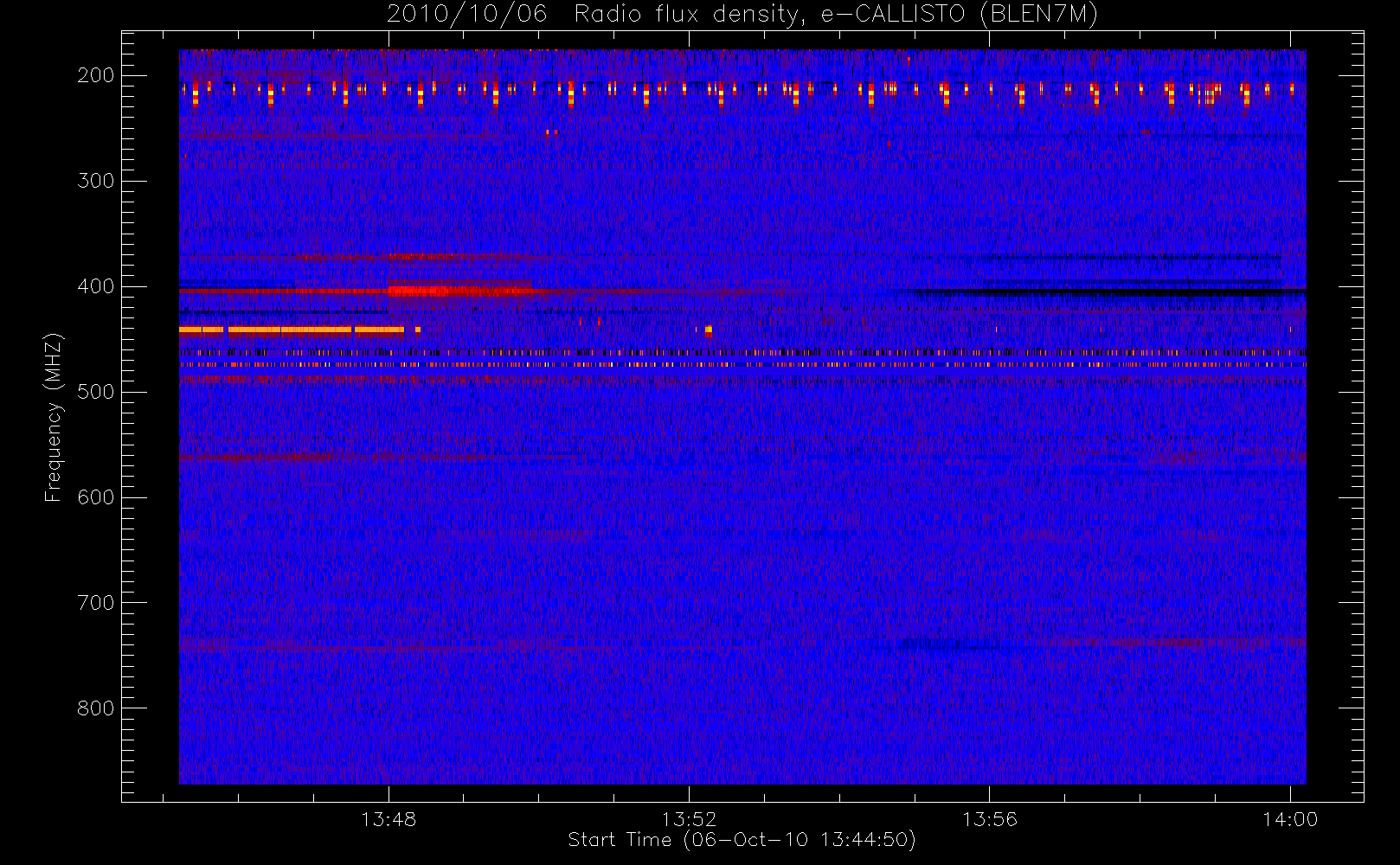Click the 300 frequency tick label
The height and width of the screenshot is (865, 1400).
click(x=95, y=181)
